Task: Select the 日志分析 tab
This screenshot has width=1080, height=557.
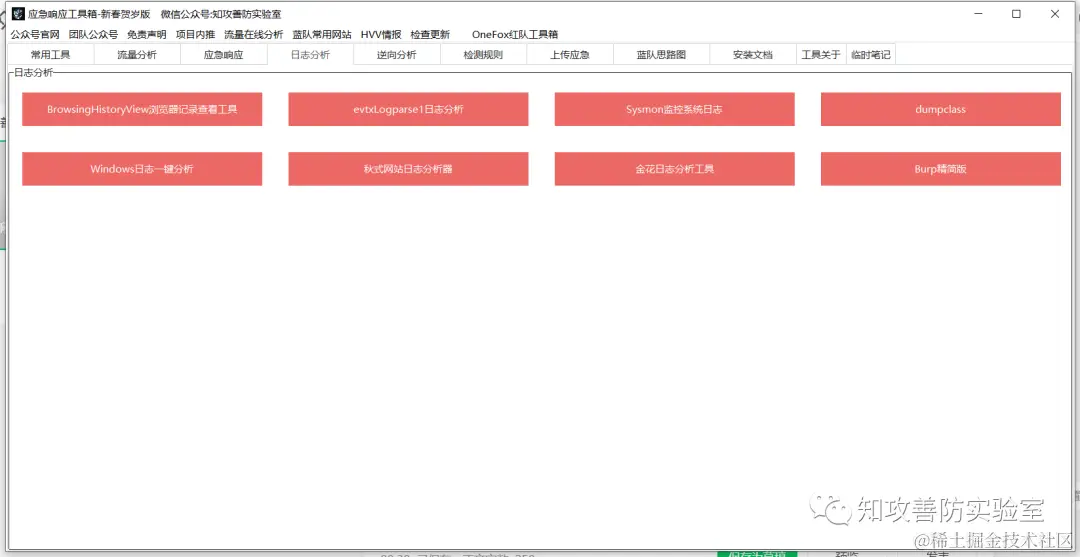Action: [311, 55]
